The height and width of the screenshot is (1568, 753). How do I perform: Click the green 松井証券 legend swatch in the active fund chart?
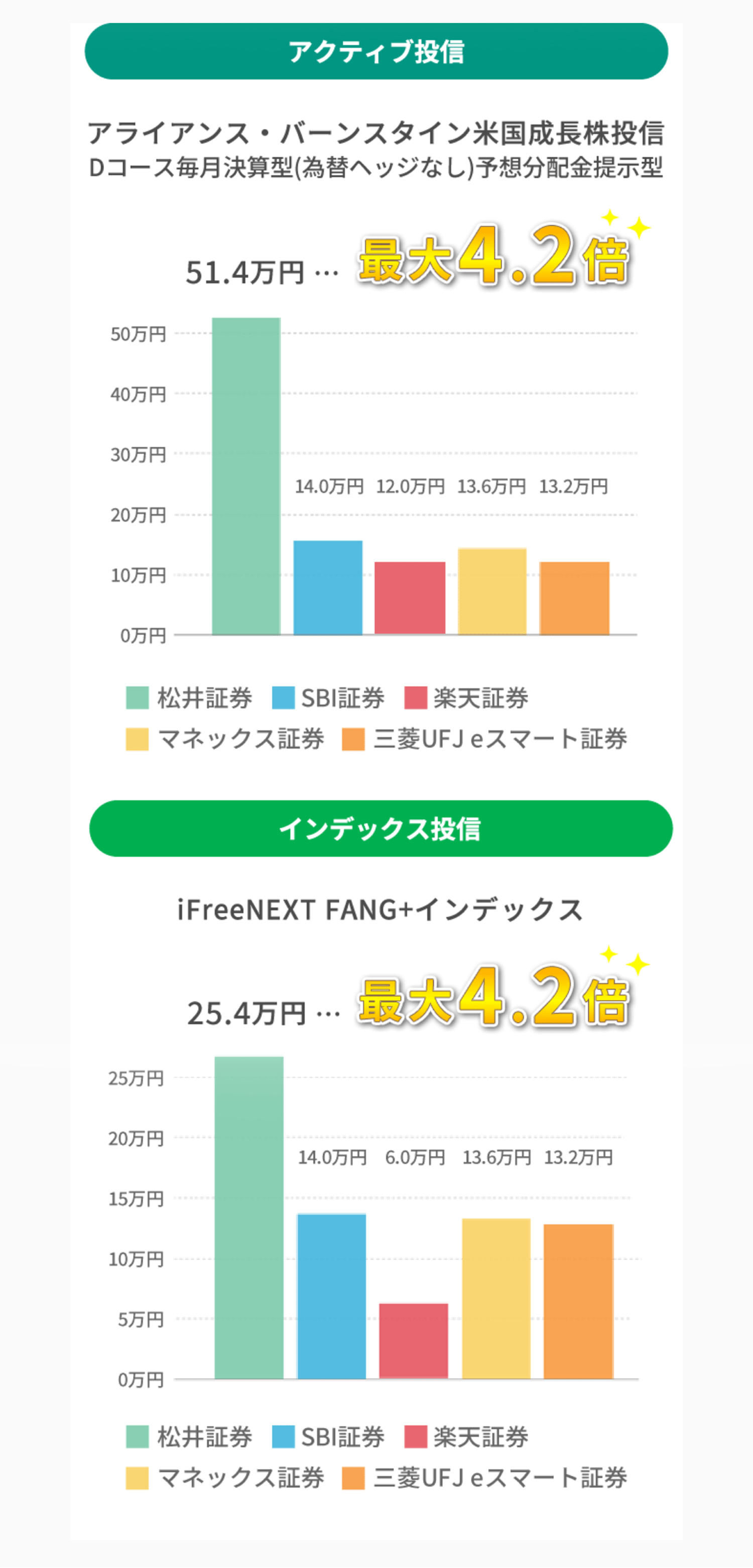point(137,697)
